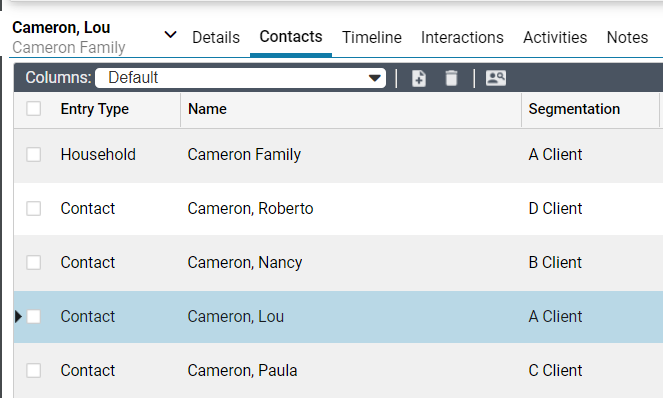
Task: Go to the Interactions tab
Action: point(462,37)
